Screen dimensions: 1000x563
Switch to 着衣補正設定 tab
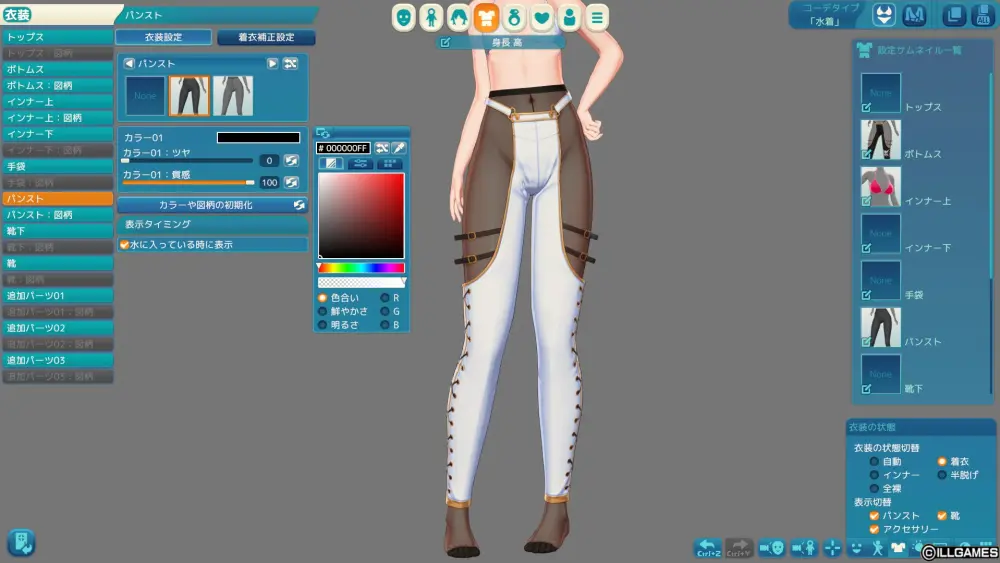(266, 37)
